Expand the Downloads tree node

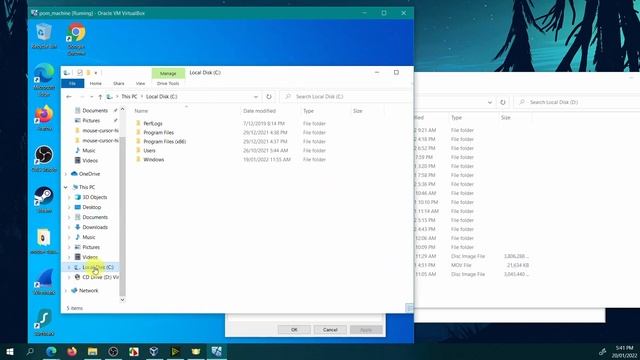pos(69,227)
